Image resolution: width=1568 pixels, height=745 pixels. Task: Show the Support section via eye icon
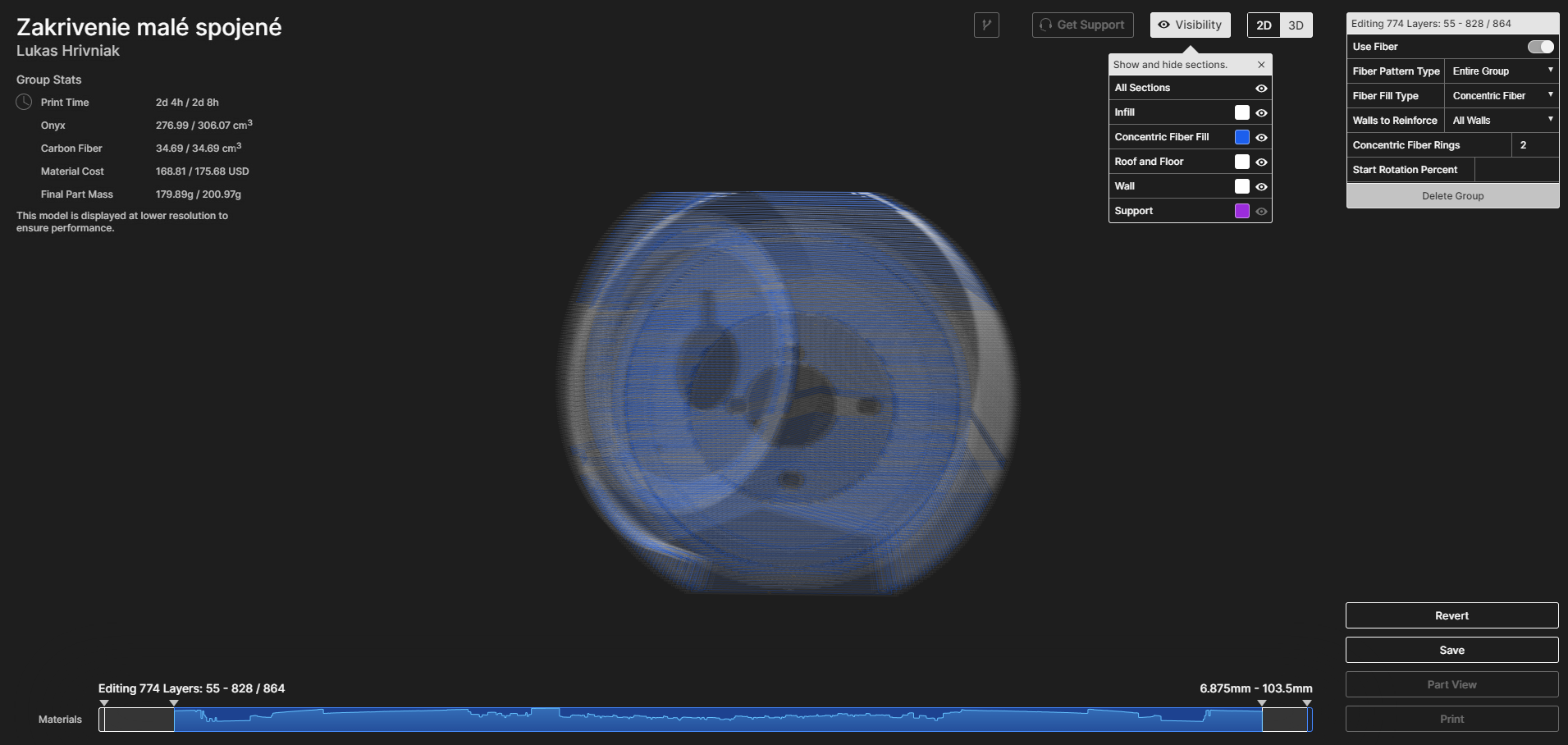1261,212
